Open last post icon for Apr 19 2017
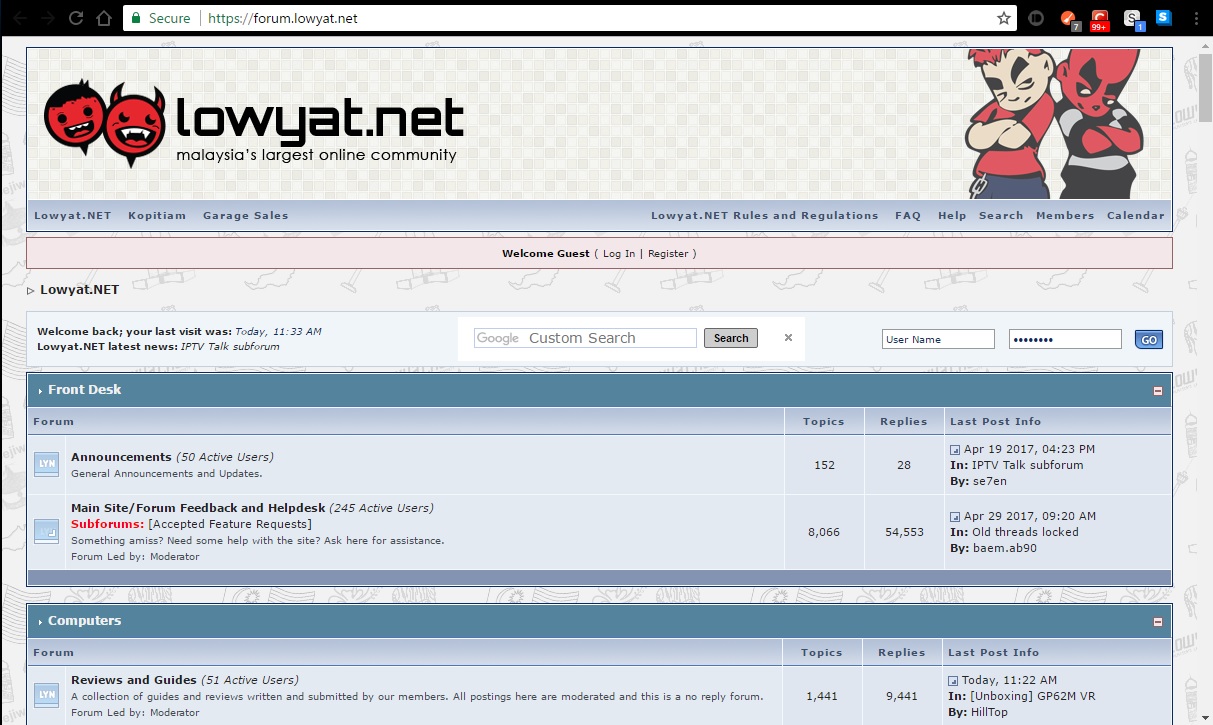1213x725 pixels. pyautogui.click(x=955, y=450)
